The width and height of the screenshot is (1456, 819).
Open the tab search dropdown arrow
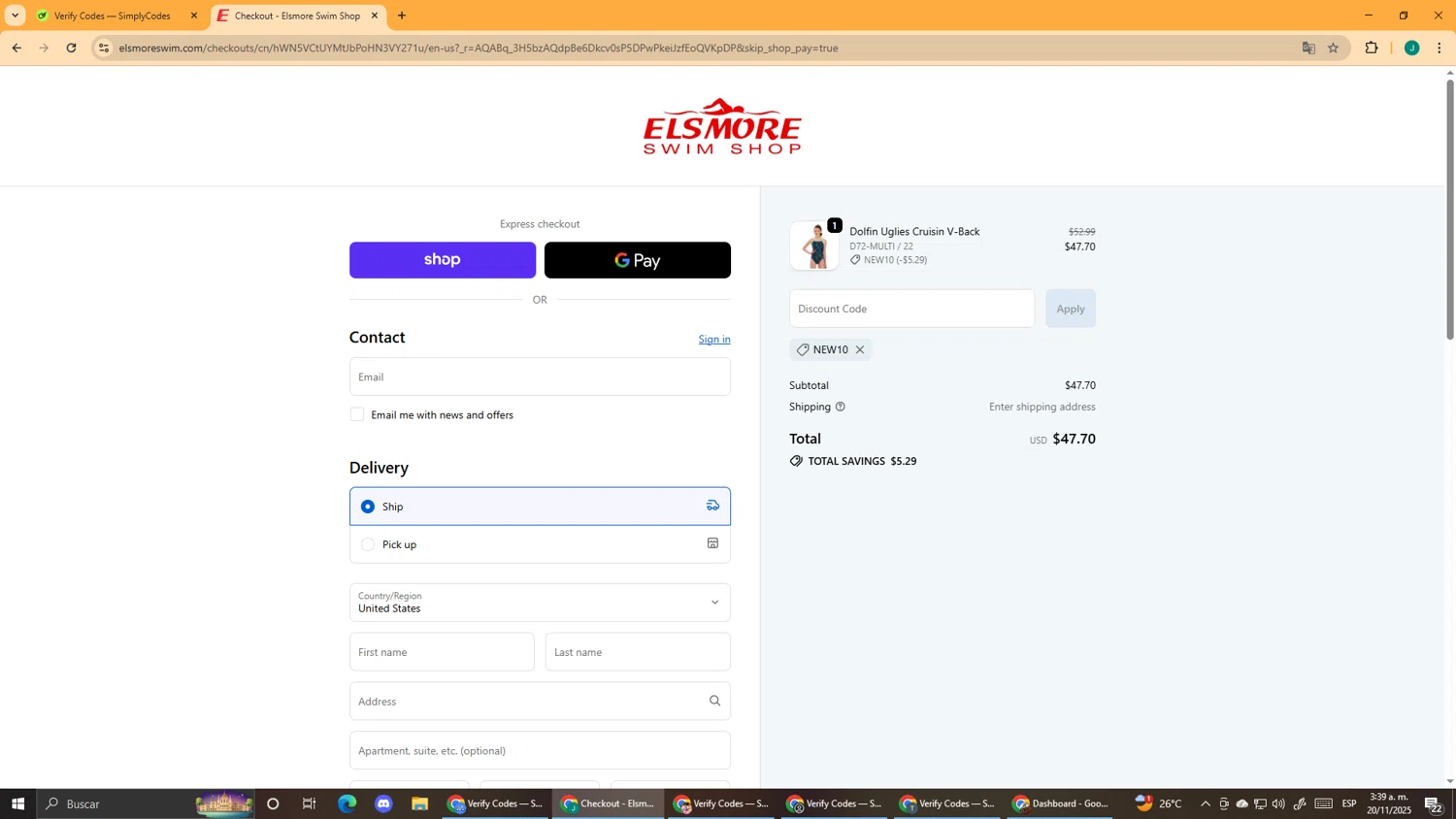click(15, 16)
